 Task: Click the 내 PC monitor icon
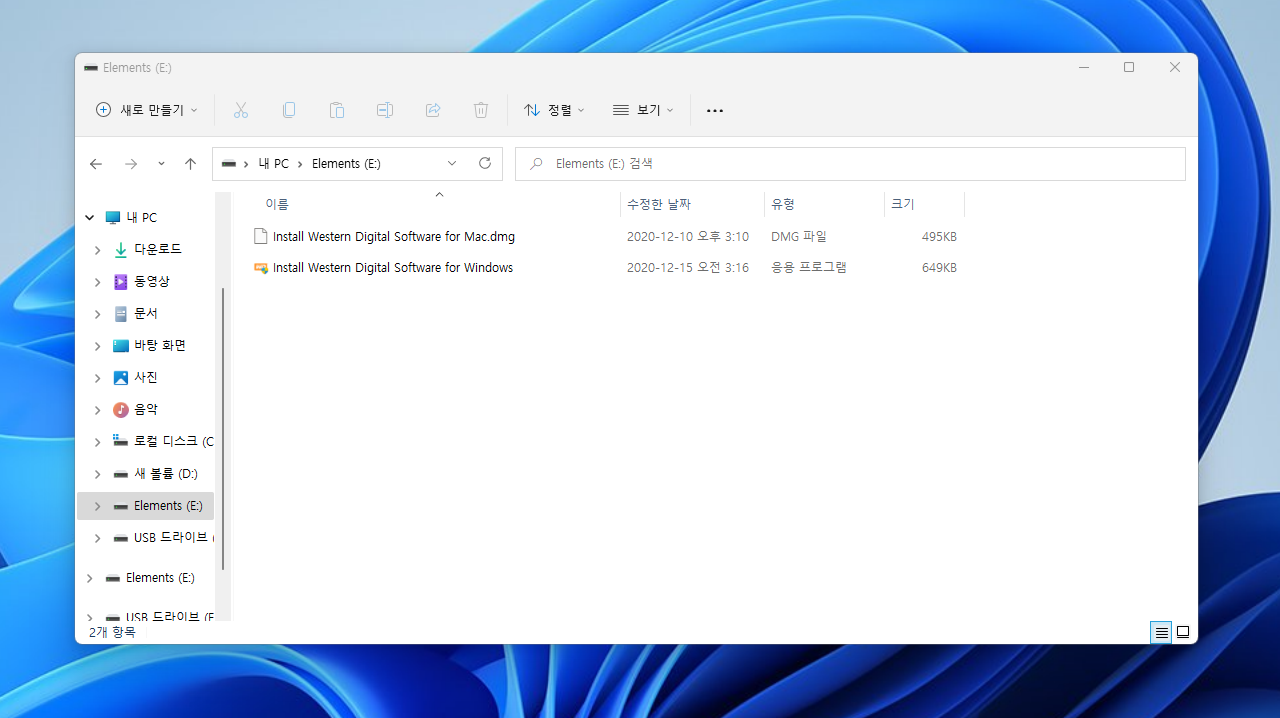click(113, 218)
